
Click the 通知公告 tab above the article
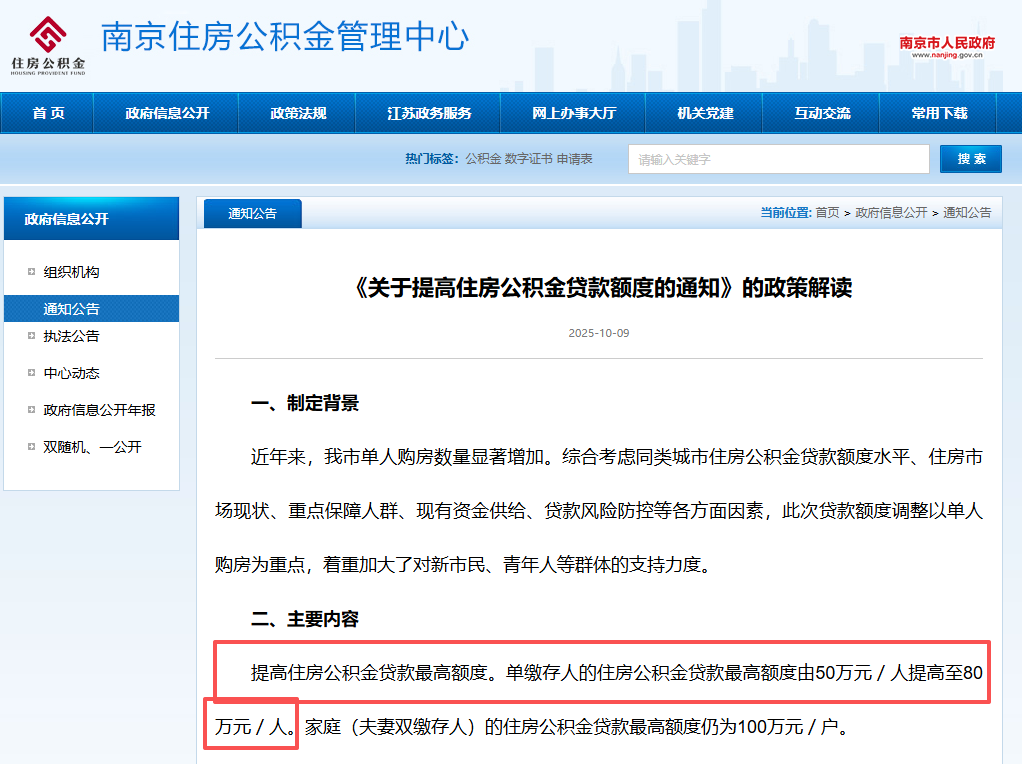coord(252,213)
